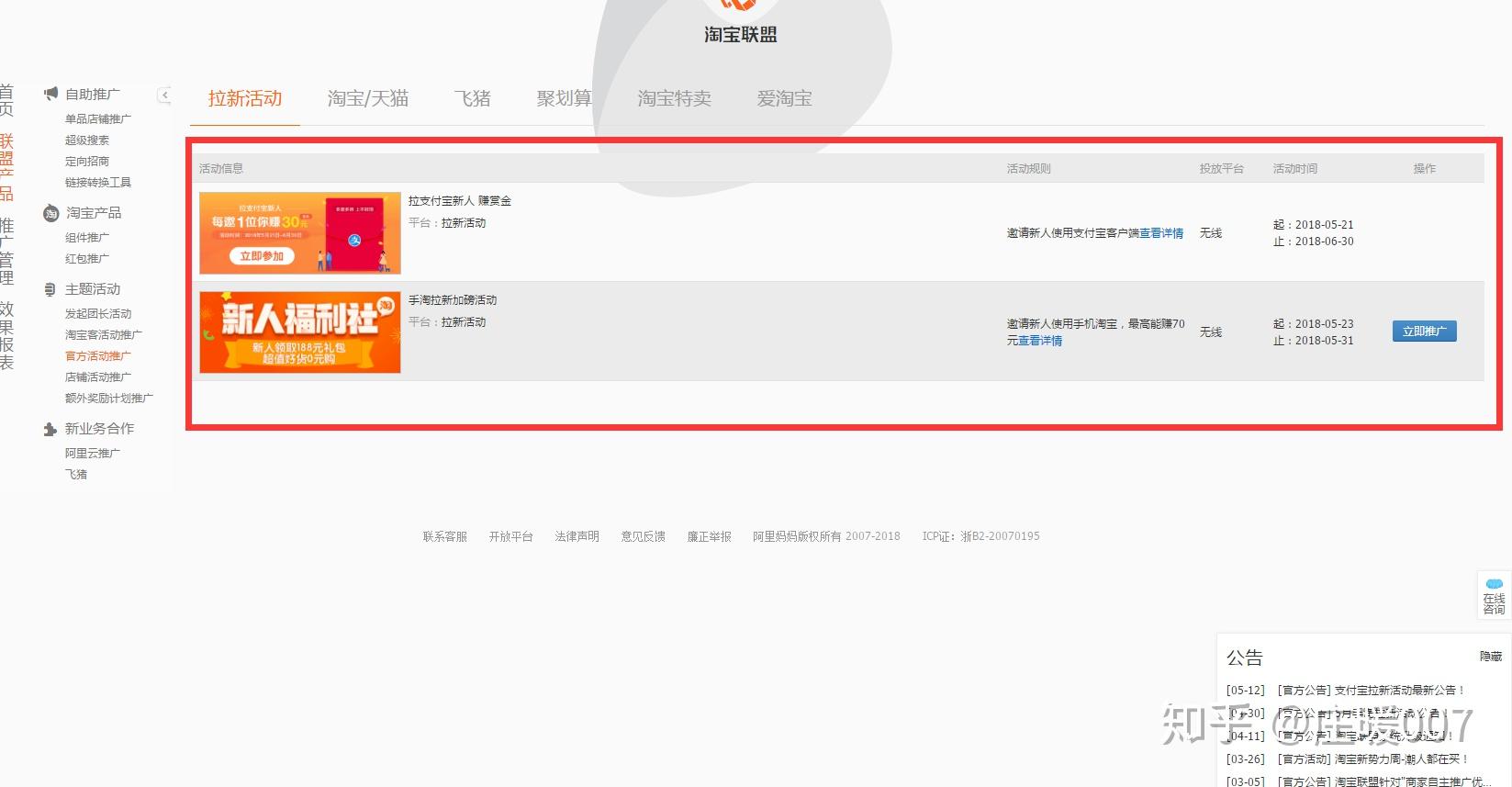Screen dimensions: 1512x787
Task: Open 红包推广 in the sidebar
Action: pyautogui.click(x=87, y=258)
